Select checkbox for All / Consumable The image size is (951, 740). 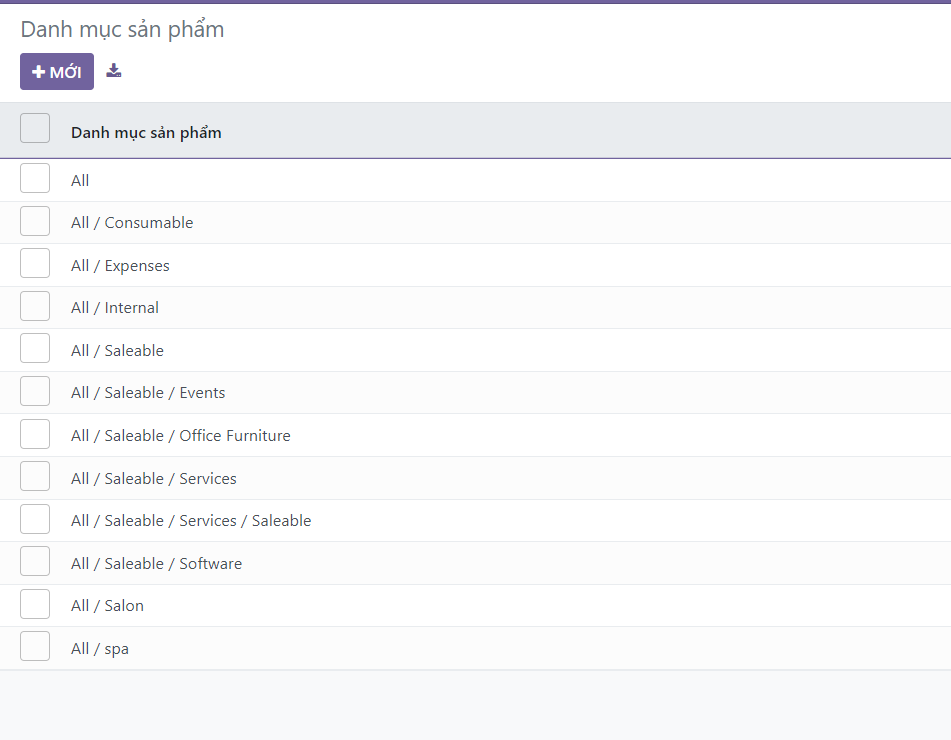[35, 222]
